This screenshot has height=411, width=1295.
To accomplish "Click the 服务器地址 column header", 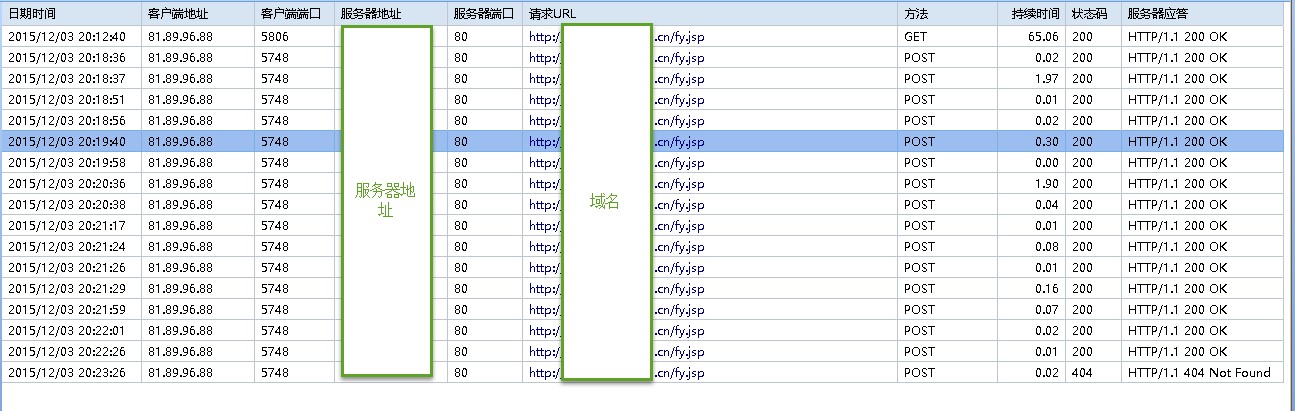I will click(390, 14).
